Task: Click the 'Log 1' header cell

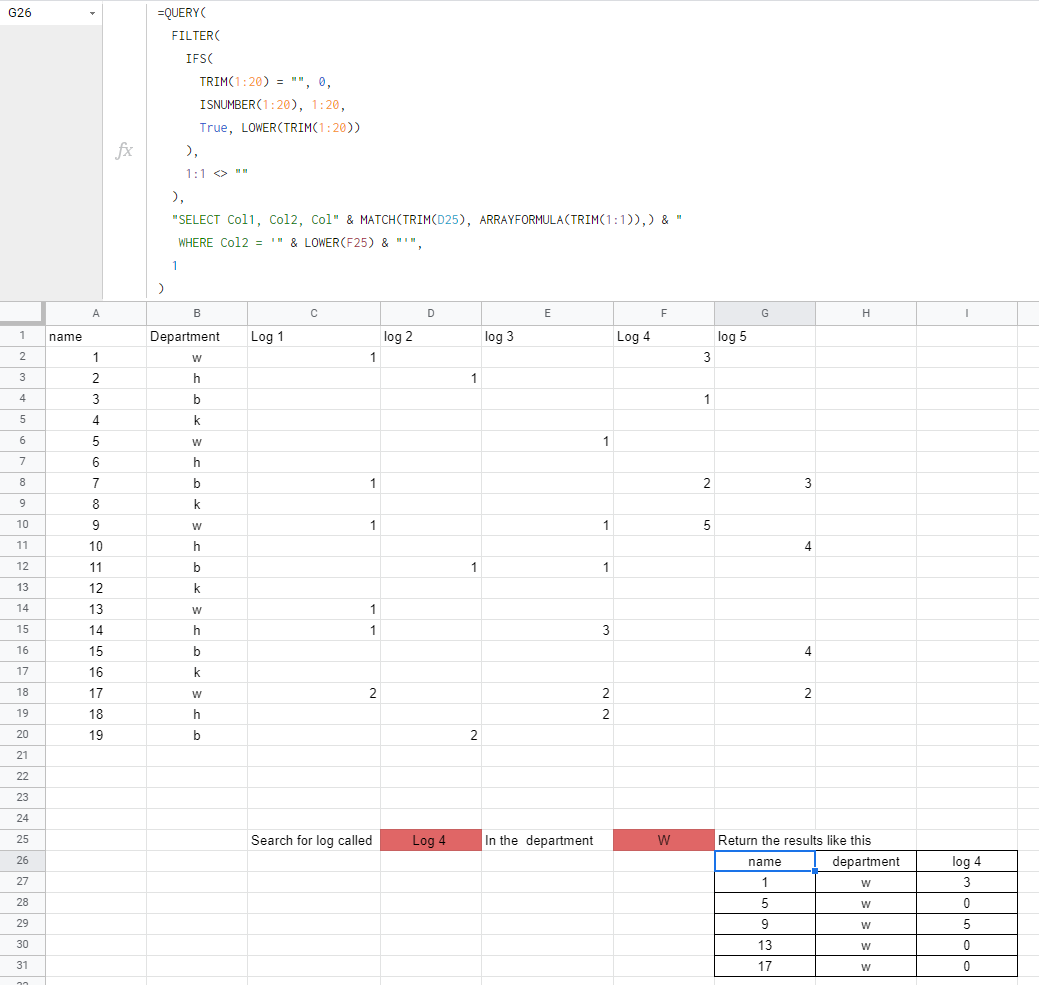Action: click(314, 337)
